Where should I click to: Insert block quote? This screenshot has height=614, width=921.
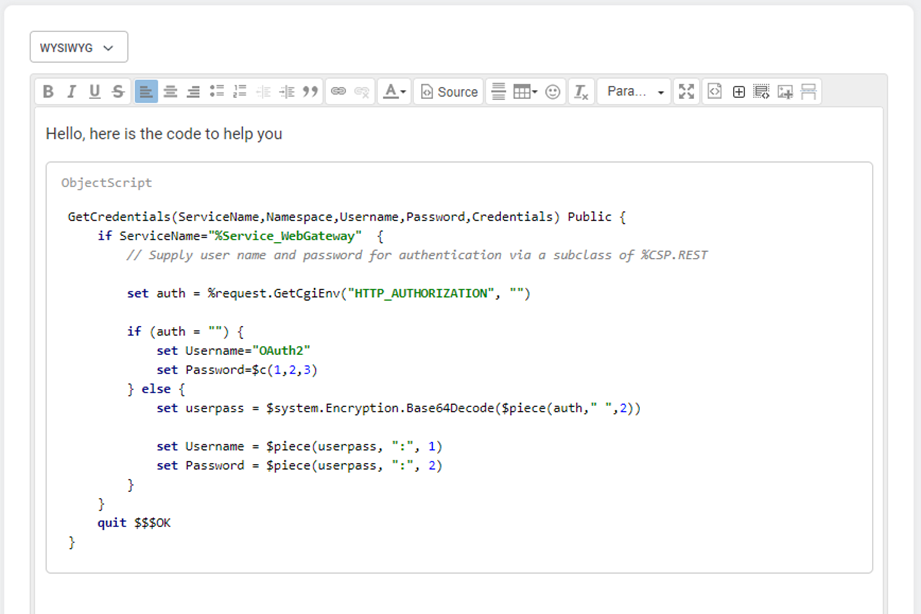coord(310,92)
